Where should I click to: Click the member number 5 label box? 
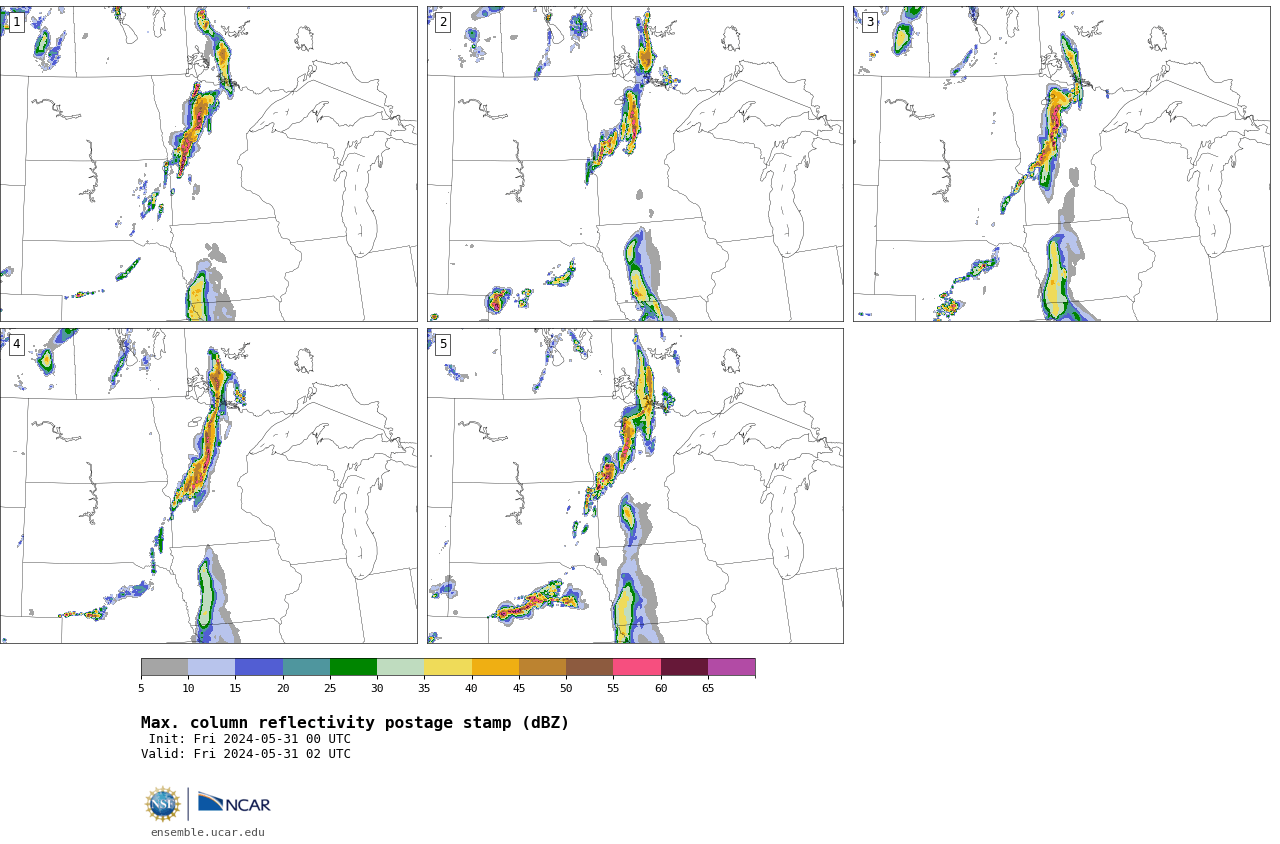pos(443,344)
